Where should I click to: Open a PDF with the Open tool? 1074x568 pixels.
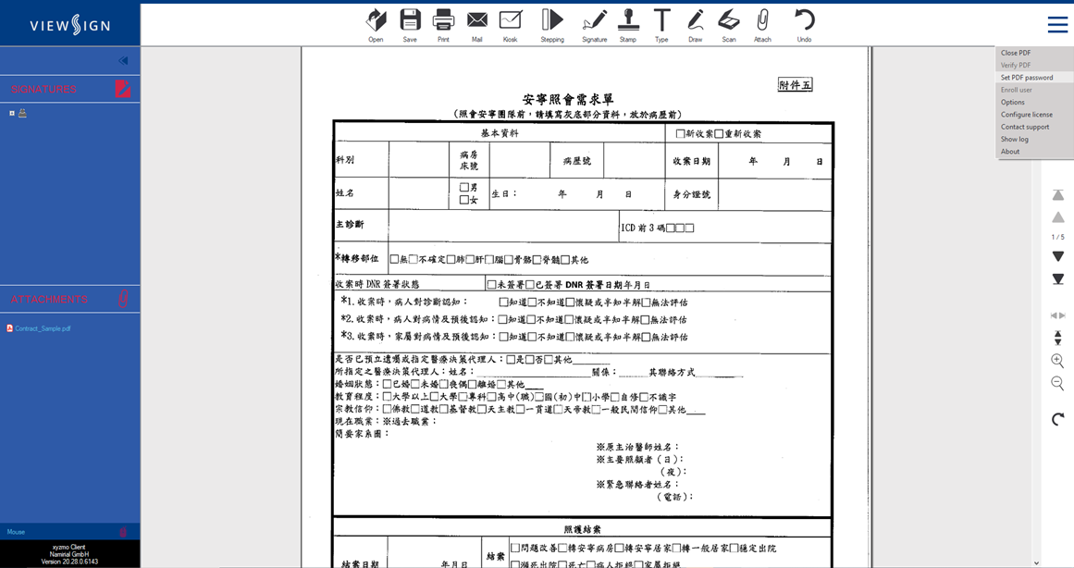375,25
